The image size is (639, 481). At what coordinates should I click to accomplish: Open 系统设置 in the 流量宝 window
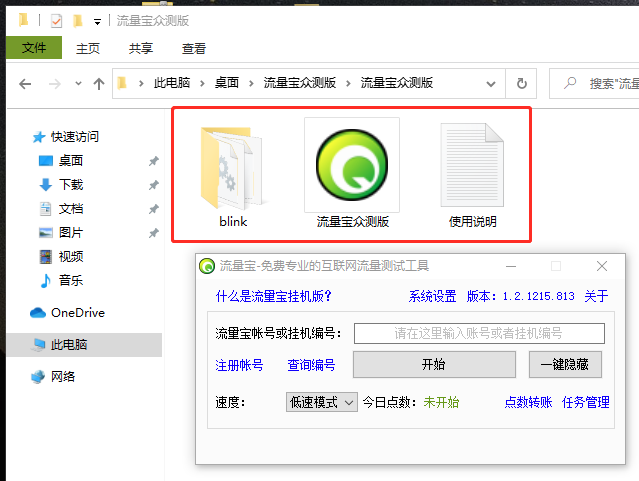pyautogui.click(x=432, y=296)
